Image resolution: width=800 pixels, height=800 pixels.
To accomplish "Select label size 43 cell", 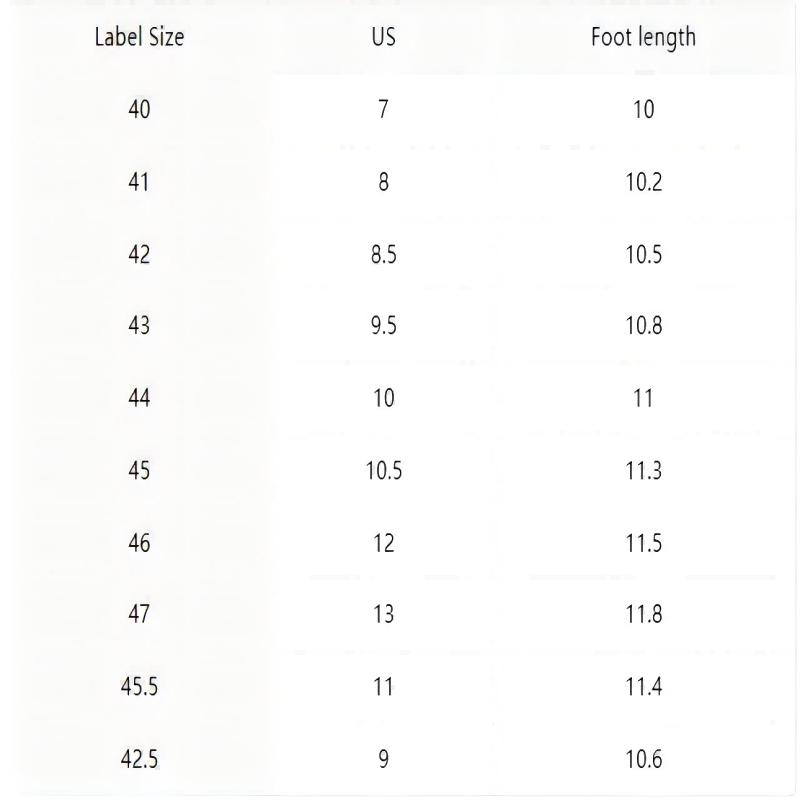I will [139, 326].
